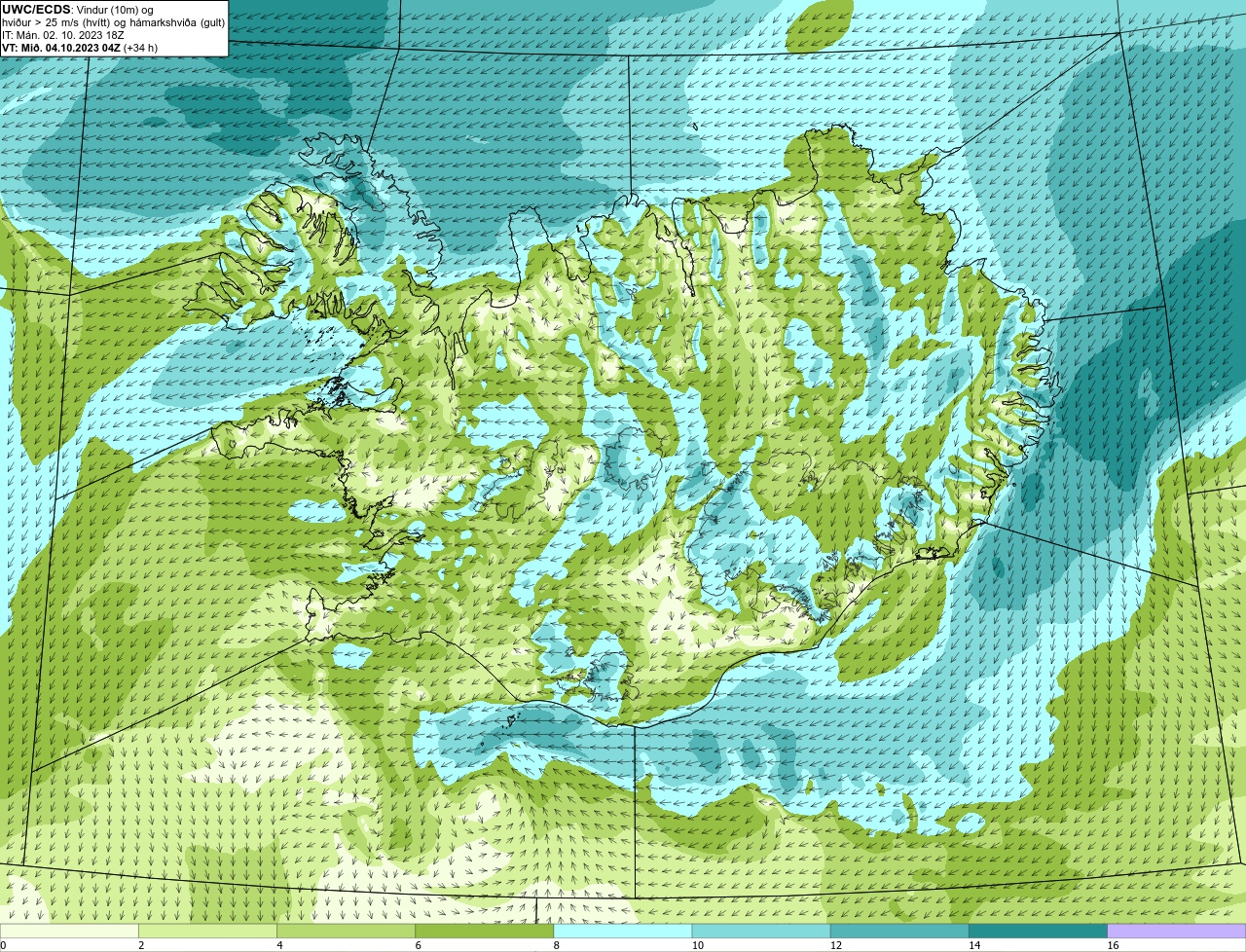Screen dimensions: 1246x952
Task: Click the 8–10 m/s pale cyan legend swatch
Action: (x=623, y=932)
